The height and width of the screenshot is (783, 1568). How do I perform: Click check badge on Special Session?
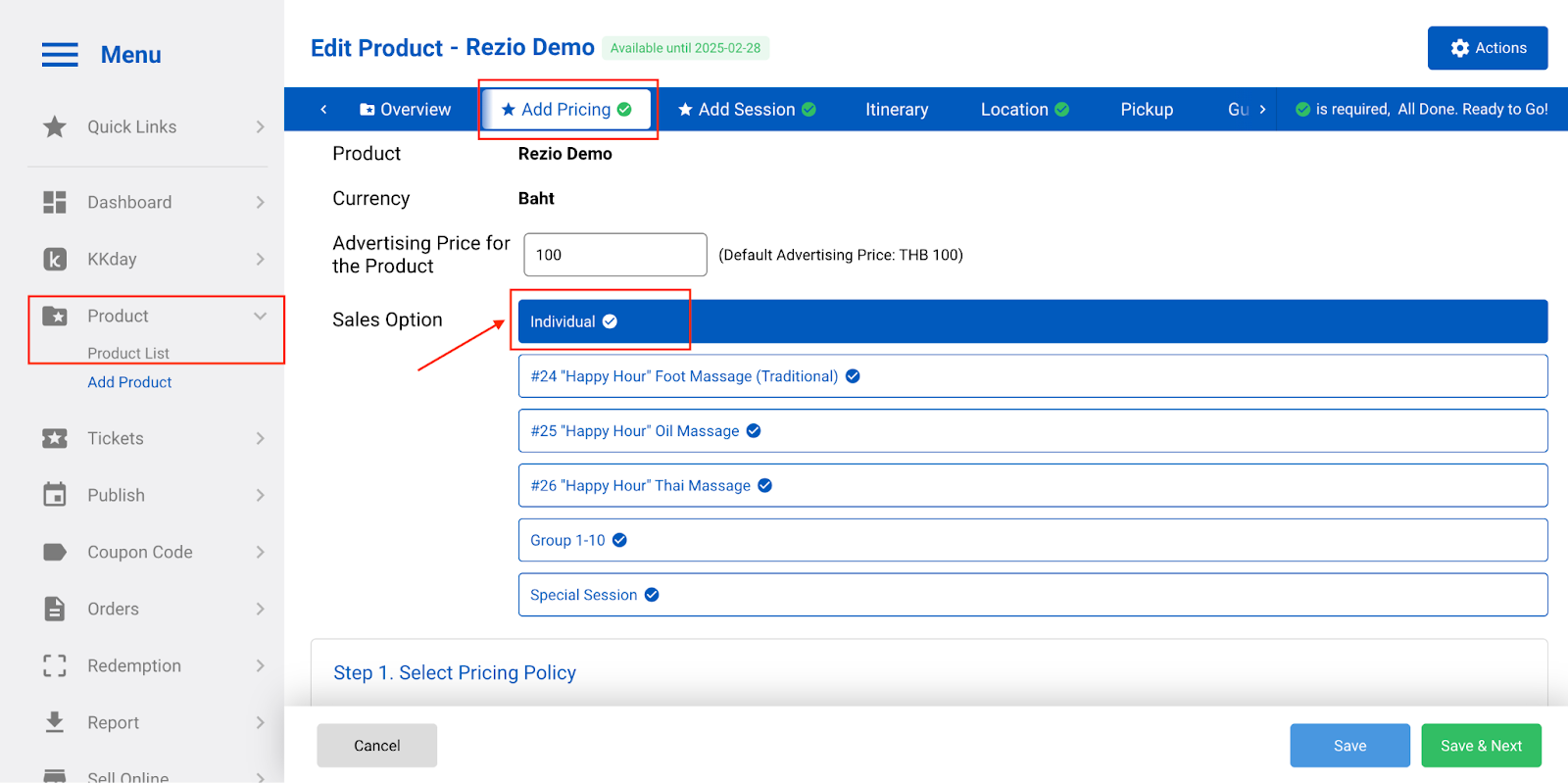point(652,595)
